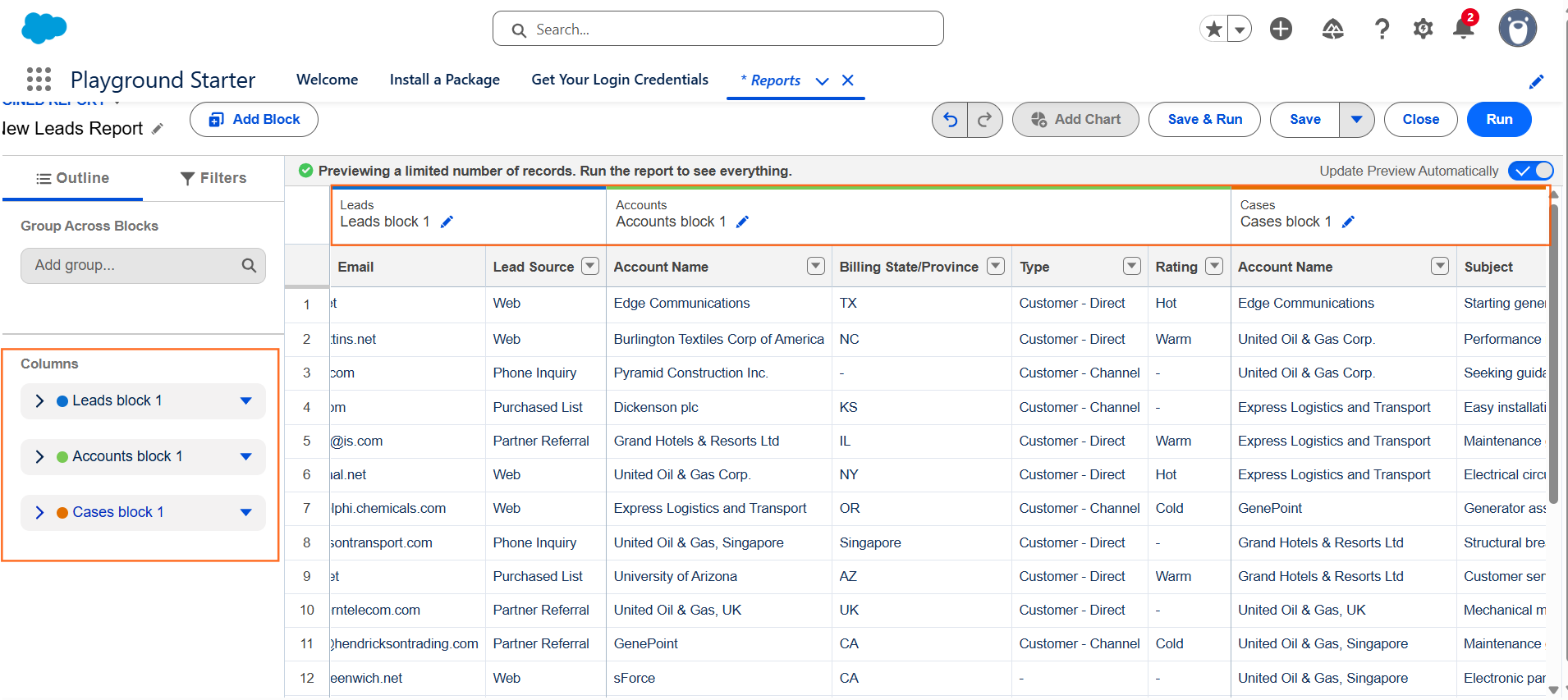1568x700 pixels.
Task: Click the Playground Starter app name
Action: click(163, 80)
